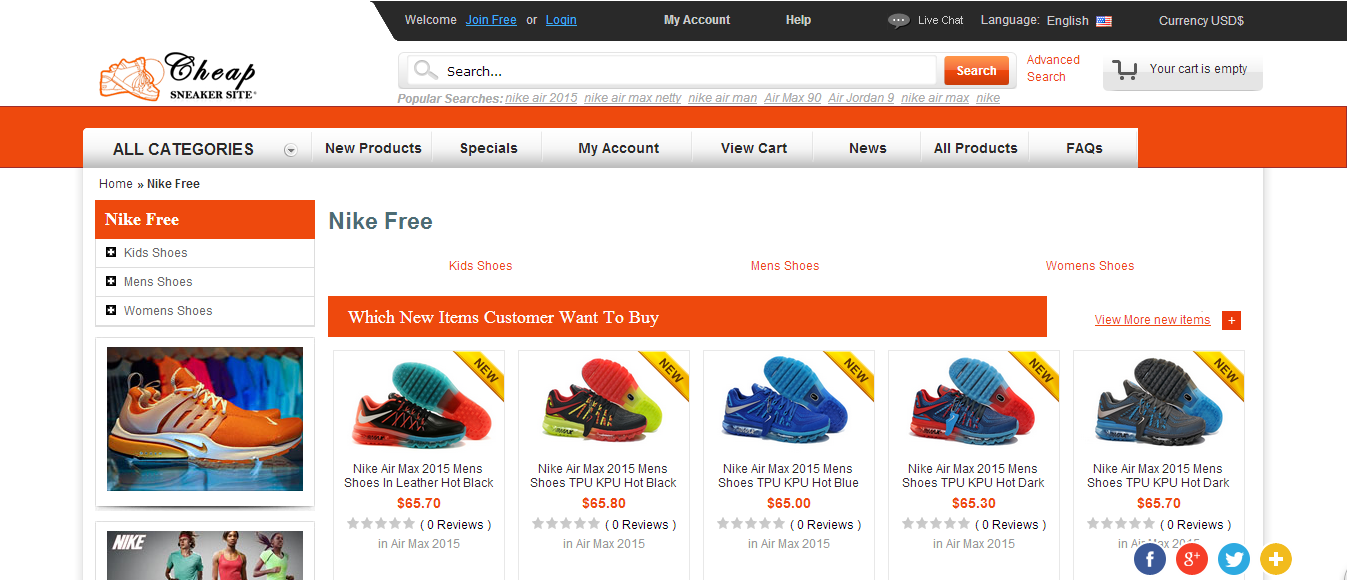The image size is (1347, 580).
Task: Open the FAQs navigation tab
Action: point(1083,147)
